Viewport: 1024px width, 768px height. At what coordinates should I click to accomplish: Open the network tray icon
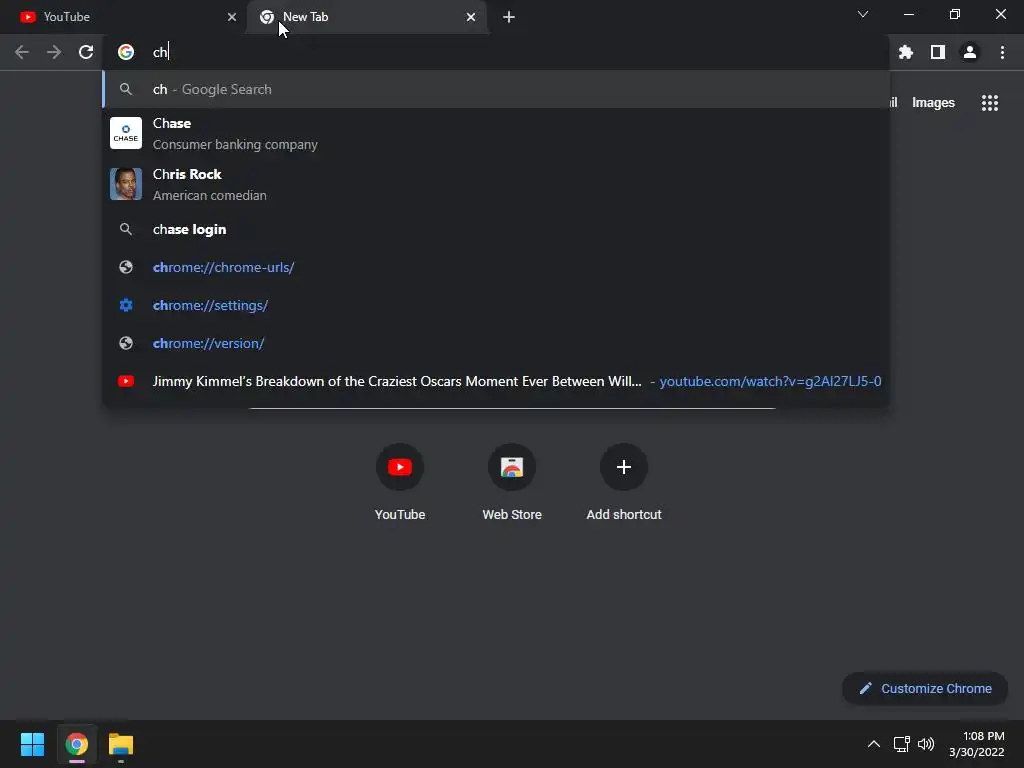point(902,744)
